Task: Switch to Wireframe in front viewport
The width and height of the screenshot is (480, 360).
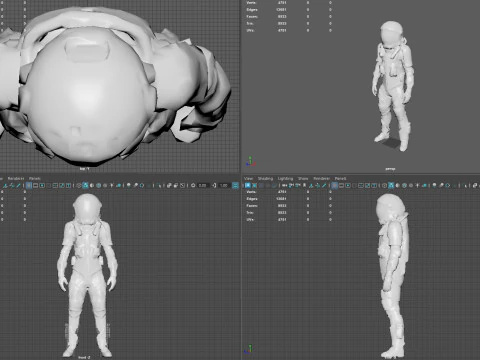Action: click(79, 185)
